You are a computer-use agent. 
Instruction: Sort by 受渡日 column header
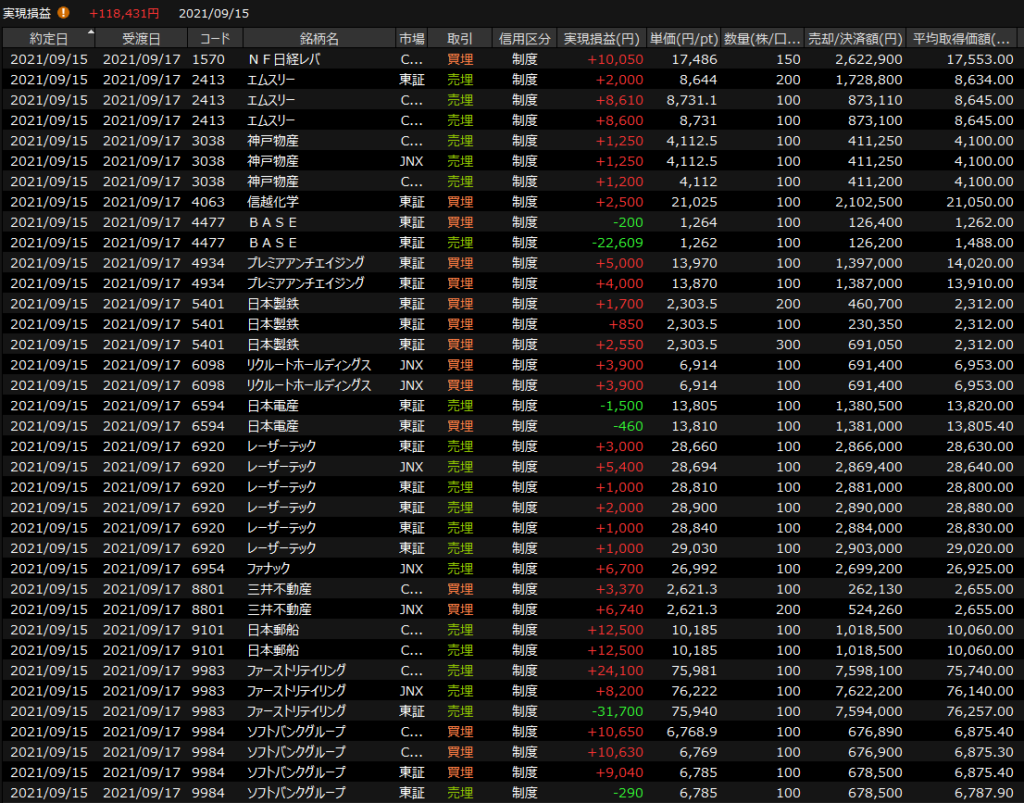(141, 39)
